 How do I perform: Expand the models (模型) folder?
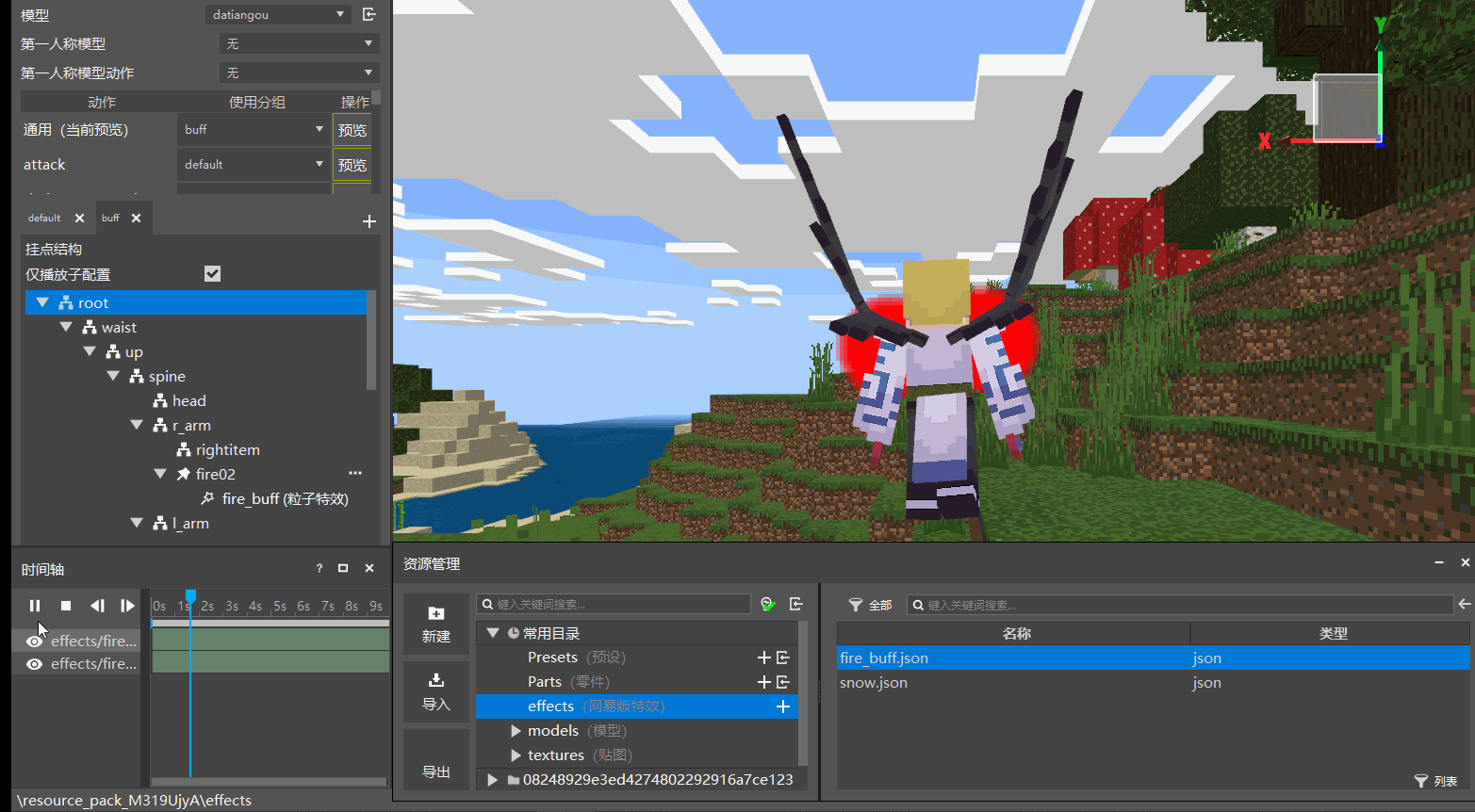click(x=516, y=731)
